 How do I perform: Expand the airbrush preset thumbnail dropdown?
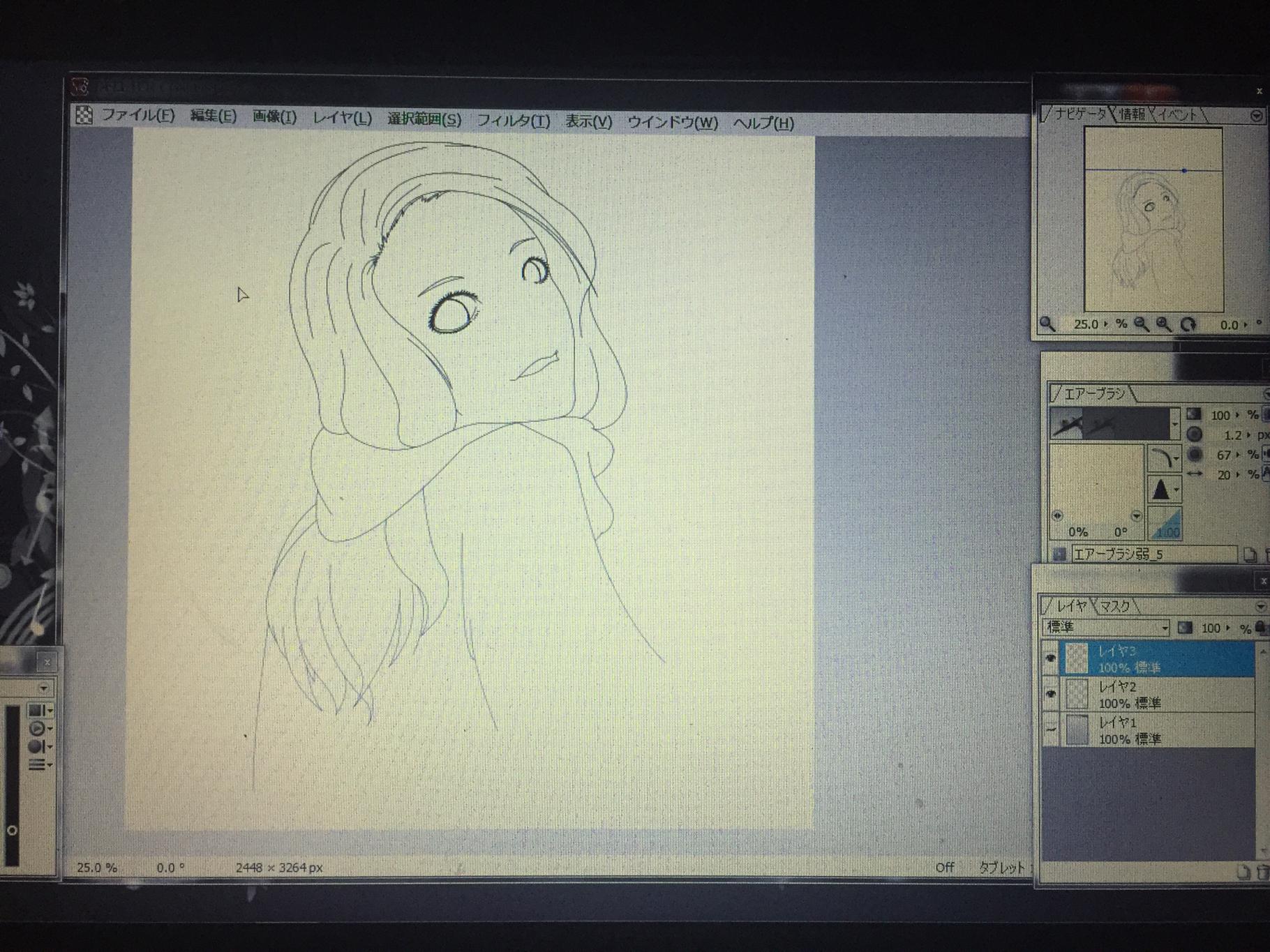(x=1174, y=424)
